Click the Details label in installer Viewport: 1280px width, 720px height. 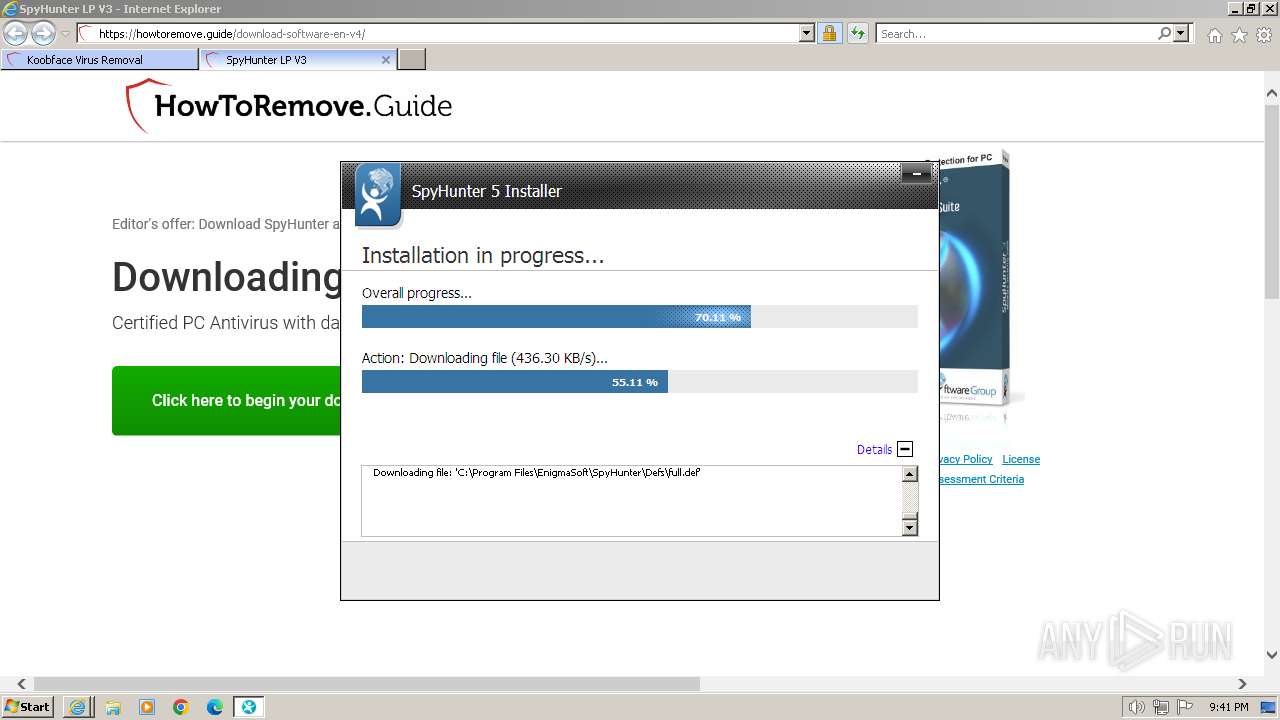coord(874,450)
